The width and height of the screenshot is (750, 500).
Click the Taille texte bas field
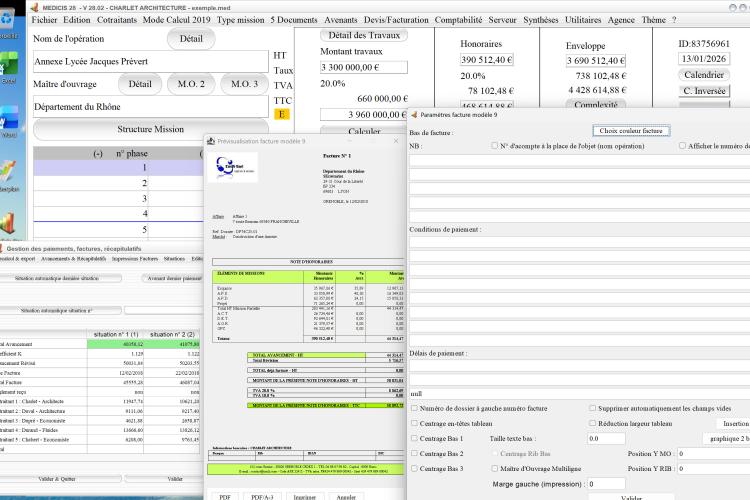pyautogui.click(x=606, y=438)
